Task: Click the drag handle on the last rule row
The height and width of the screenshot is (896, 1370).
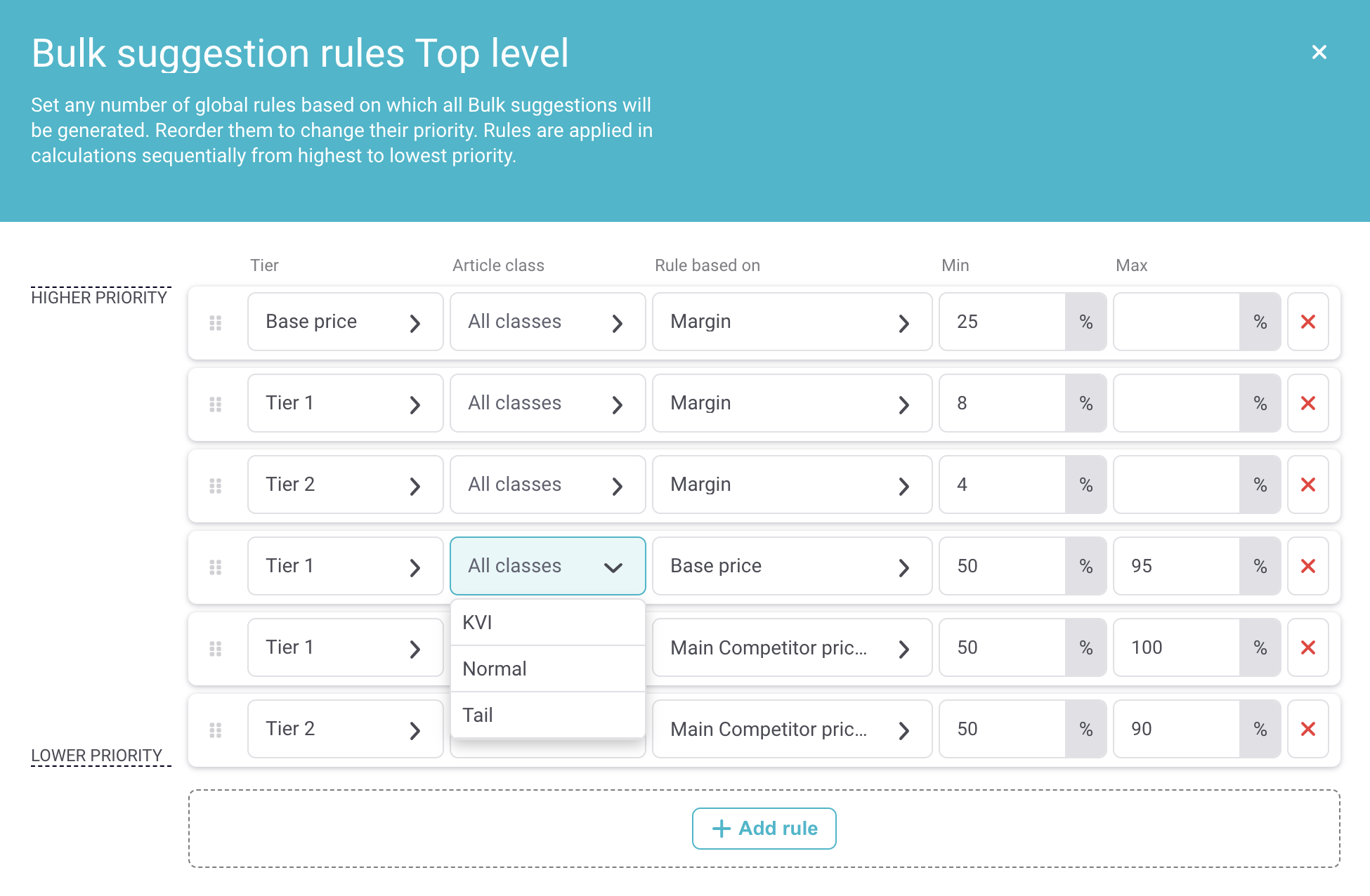Action: point(216,730)
